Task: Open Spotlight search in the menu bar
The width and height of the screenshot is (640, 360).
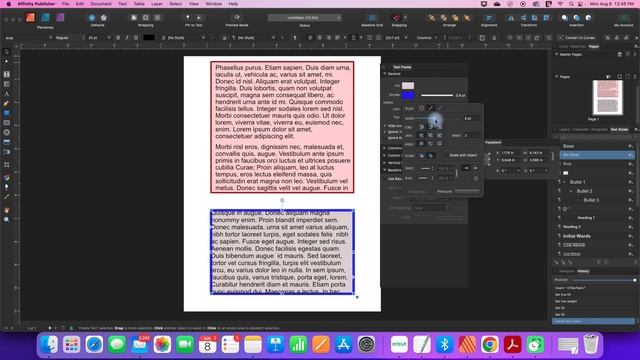Action: (571, 4)
